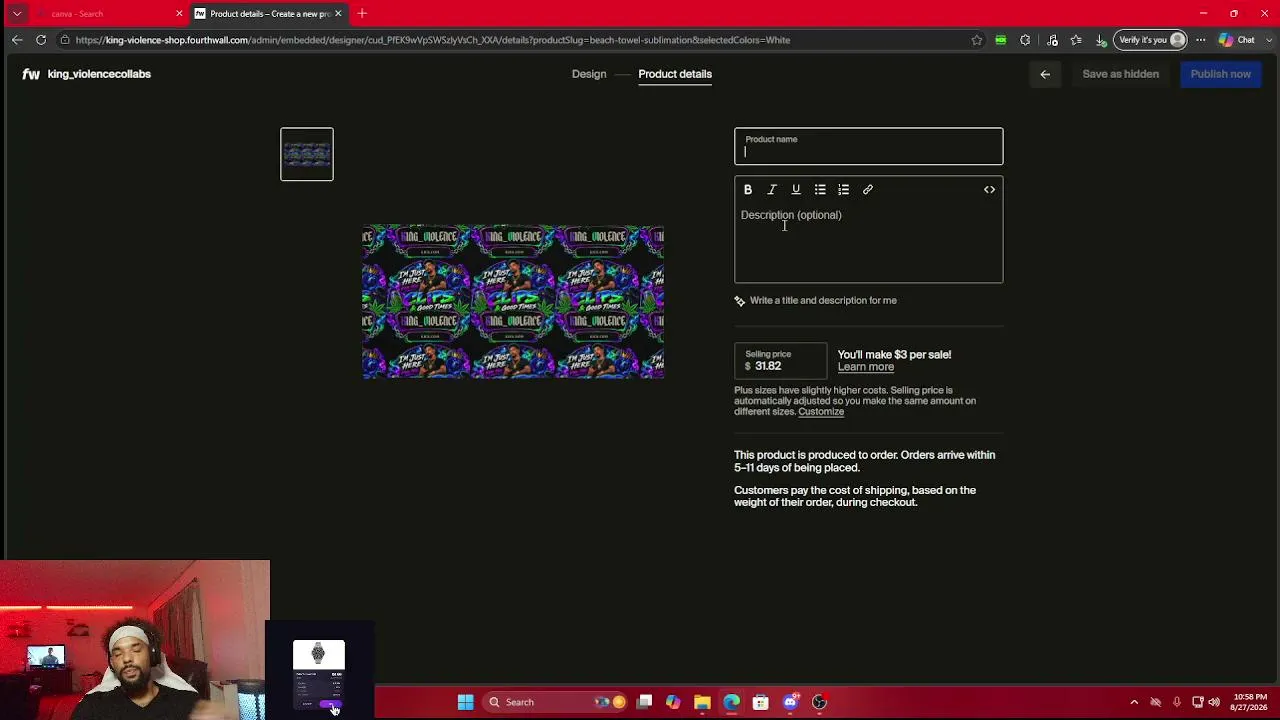This screenshot has height=720, width=1280.
Task: Open browser extensions puzzle icon
Action: click(1025, 40)
